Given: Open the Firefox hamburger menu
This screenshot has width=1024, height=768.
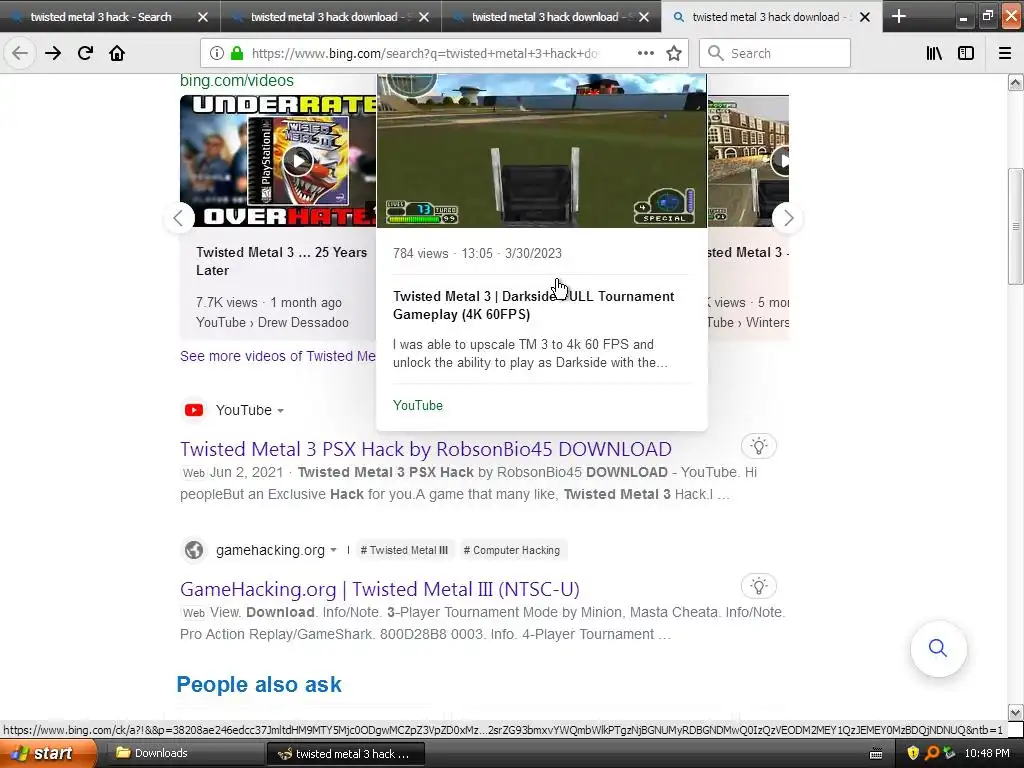Looking at the screenshot, I should tap(1005, 54).
